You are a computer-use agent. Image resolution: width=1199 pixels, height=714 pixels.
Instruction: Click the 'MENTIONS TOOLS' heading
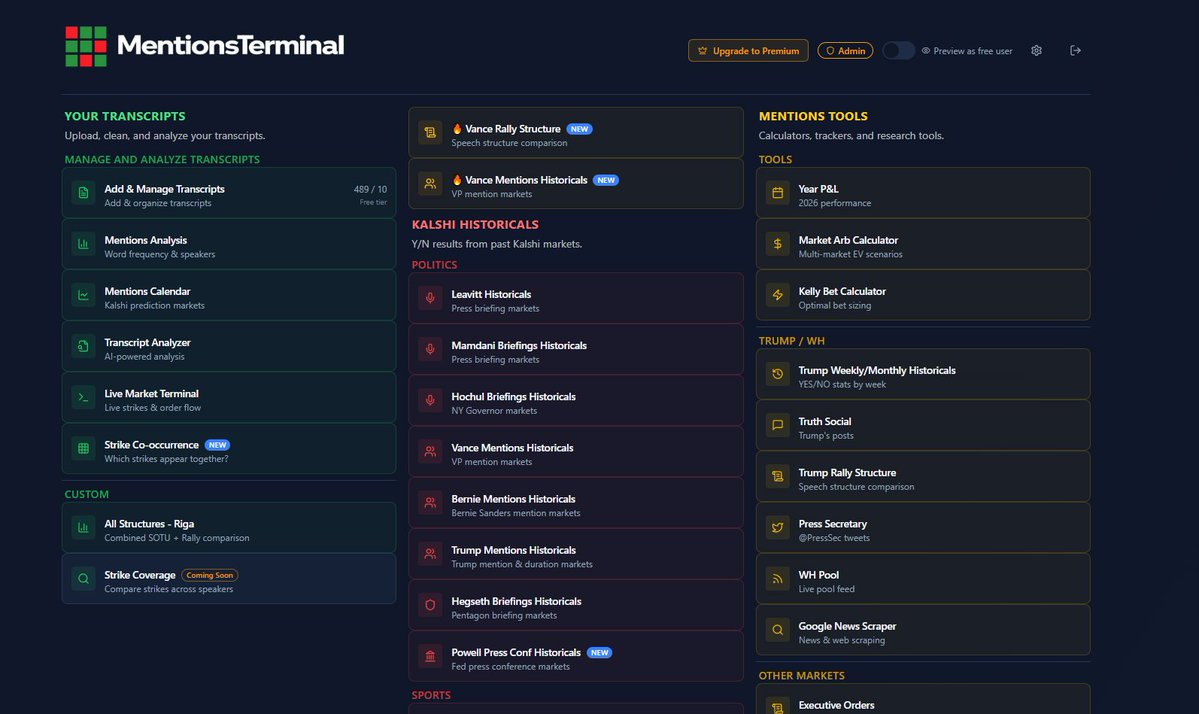coord(813,116)
